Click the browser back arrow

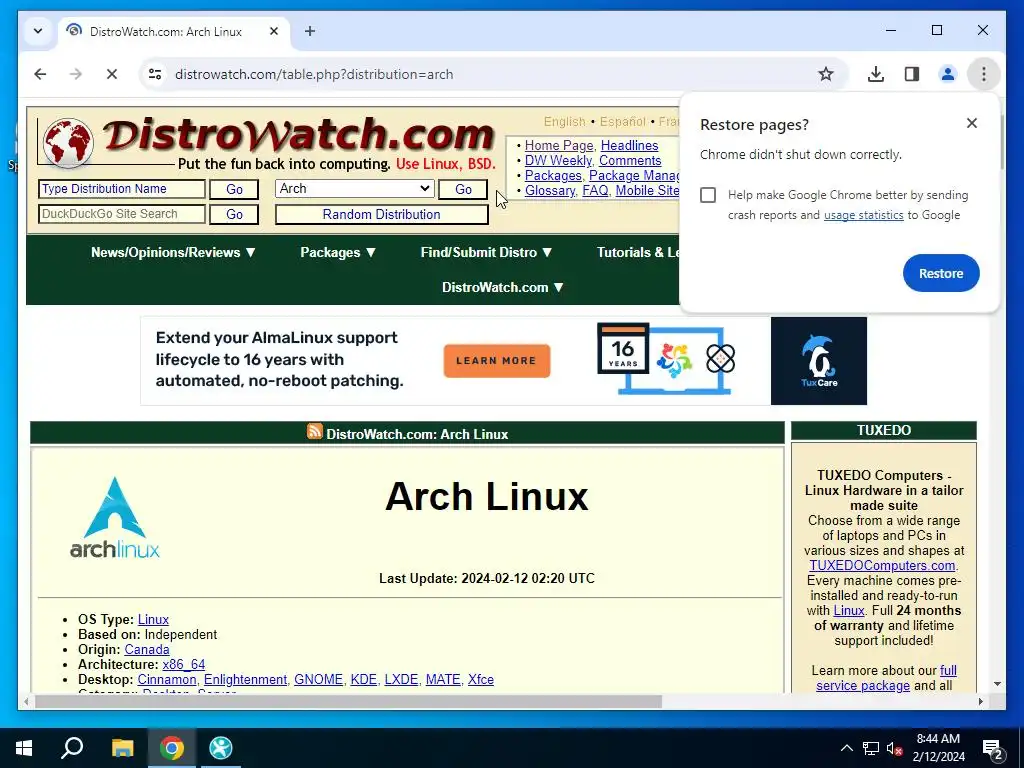point(40,74)
